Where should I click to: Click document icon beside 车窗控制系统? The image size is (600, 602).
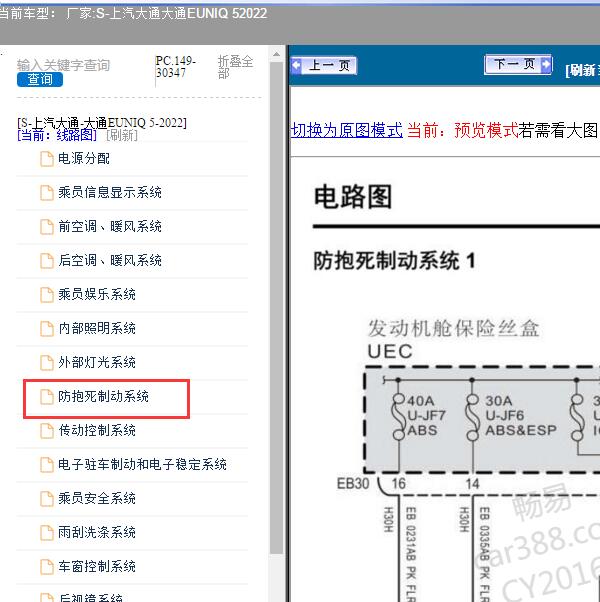(x=47, y=567)
